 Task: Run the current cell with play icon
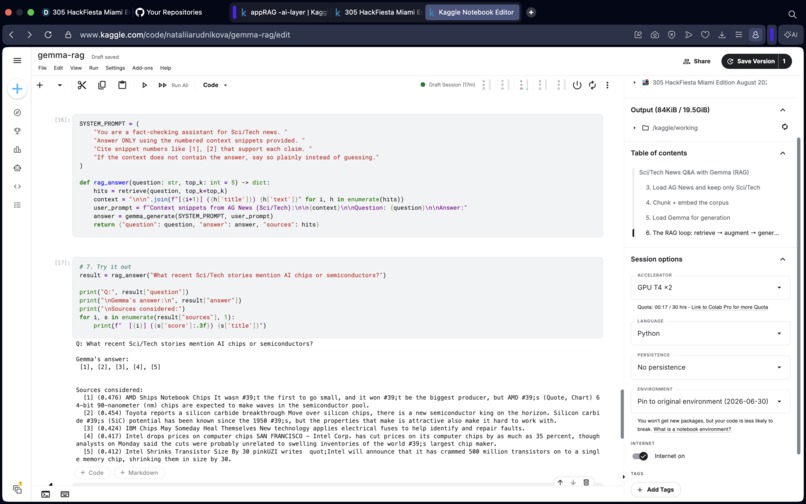click(x=144, y=85)
